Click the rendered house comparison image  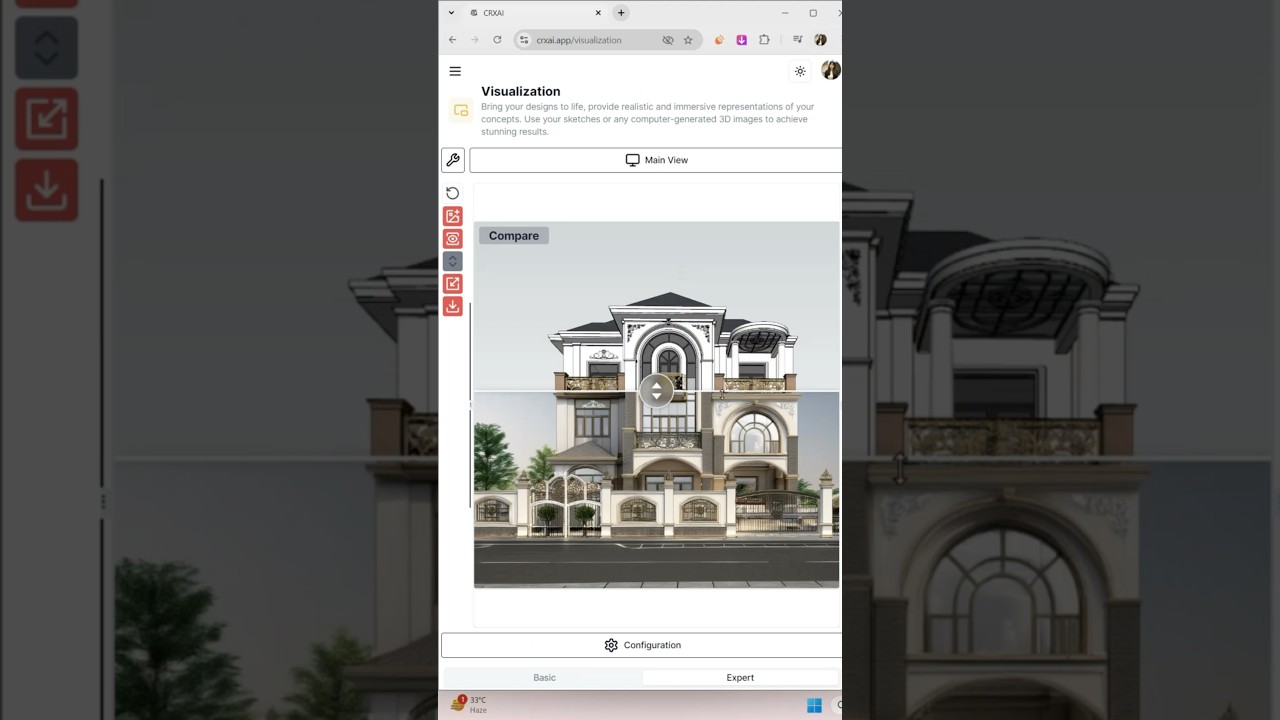[x=656, y=404]
